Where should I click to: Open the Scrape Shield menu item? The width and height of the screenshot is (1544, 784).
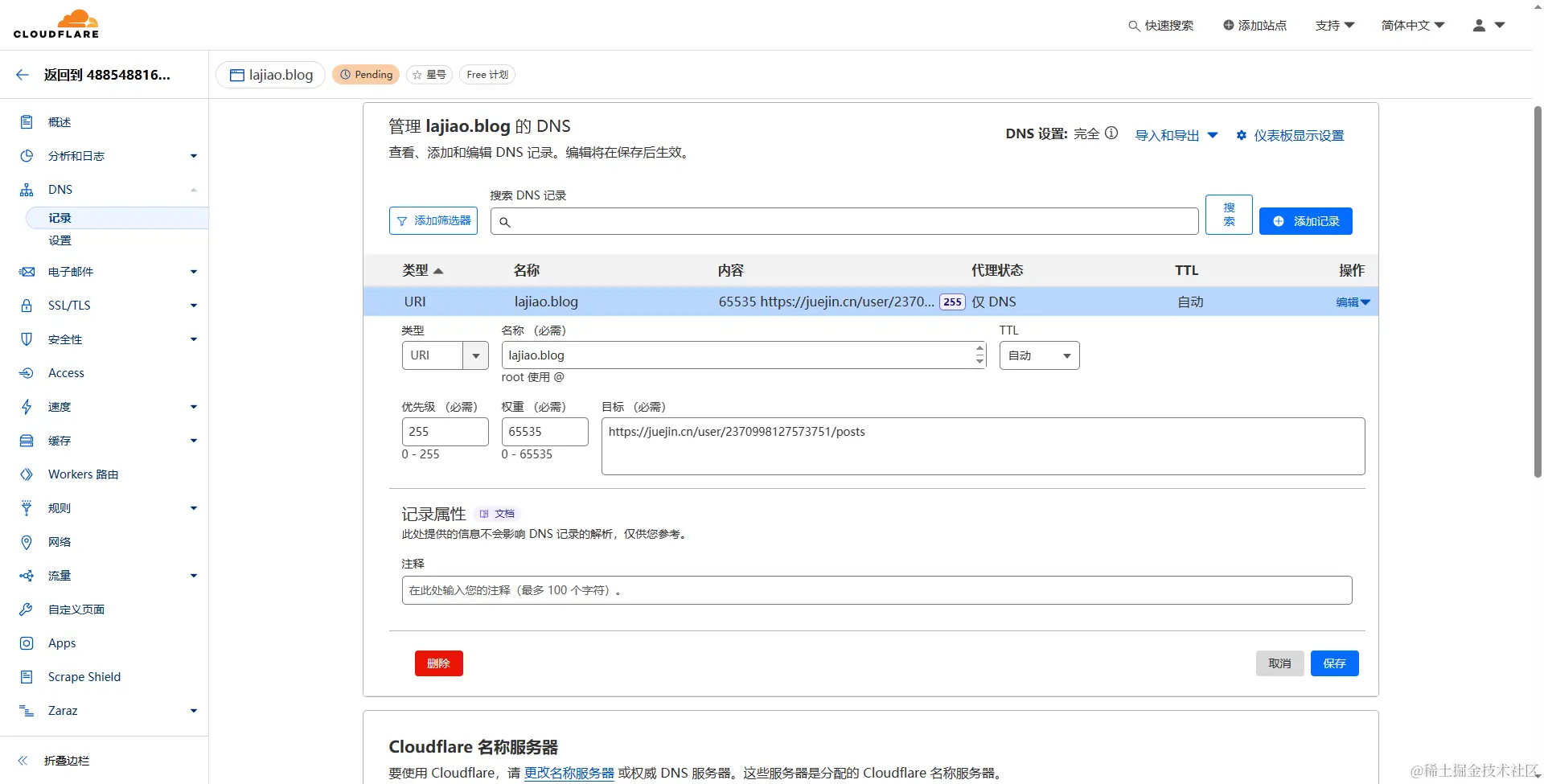(84, 677)
